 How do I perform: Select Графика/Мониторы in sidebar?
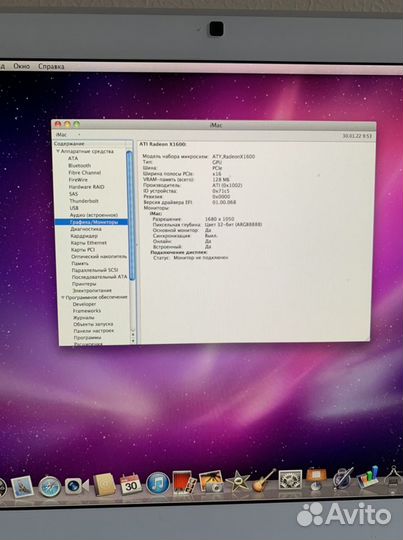[91, 222]
